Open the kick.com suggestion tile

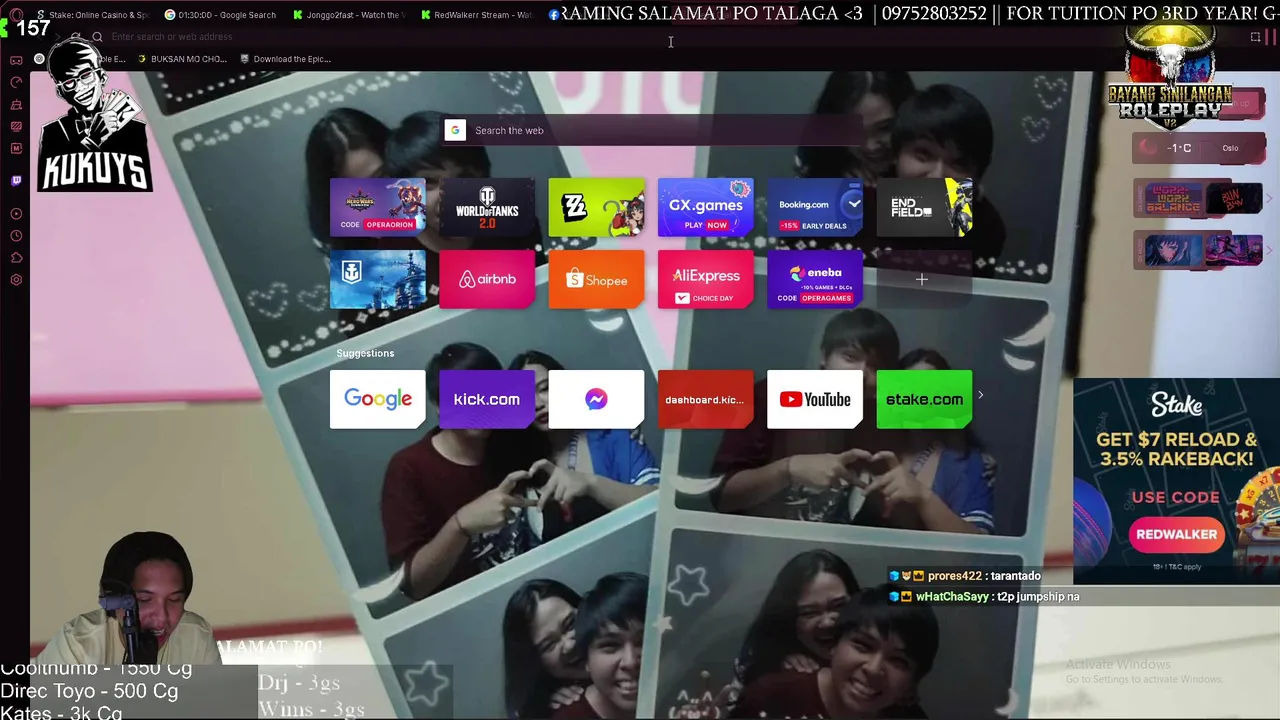[x=487, y=399]
